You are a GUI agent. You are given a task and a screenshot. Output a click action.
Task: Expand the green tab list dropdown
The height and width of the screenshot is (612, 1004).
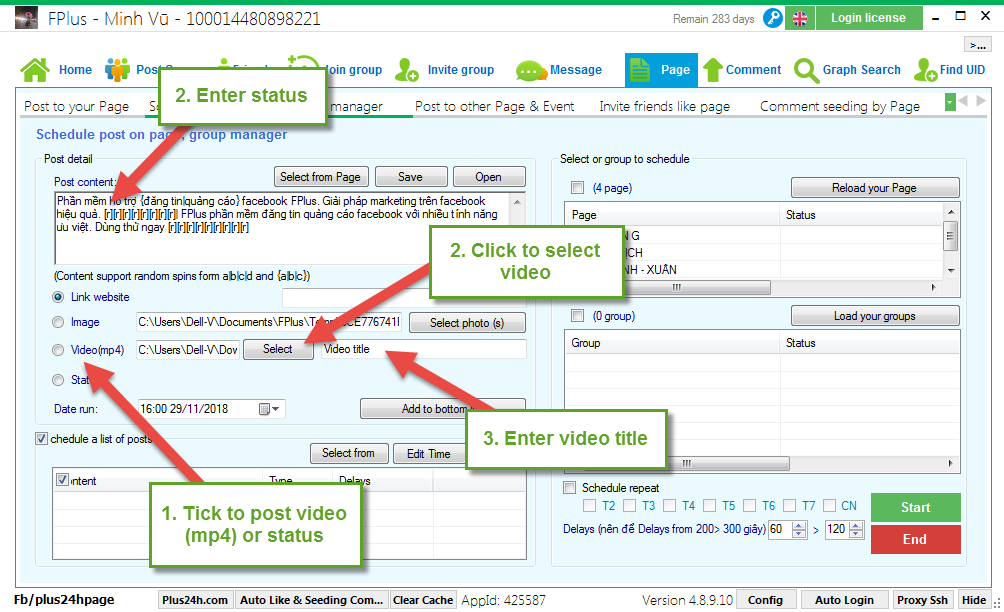(950, 101)
